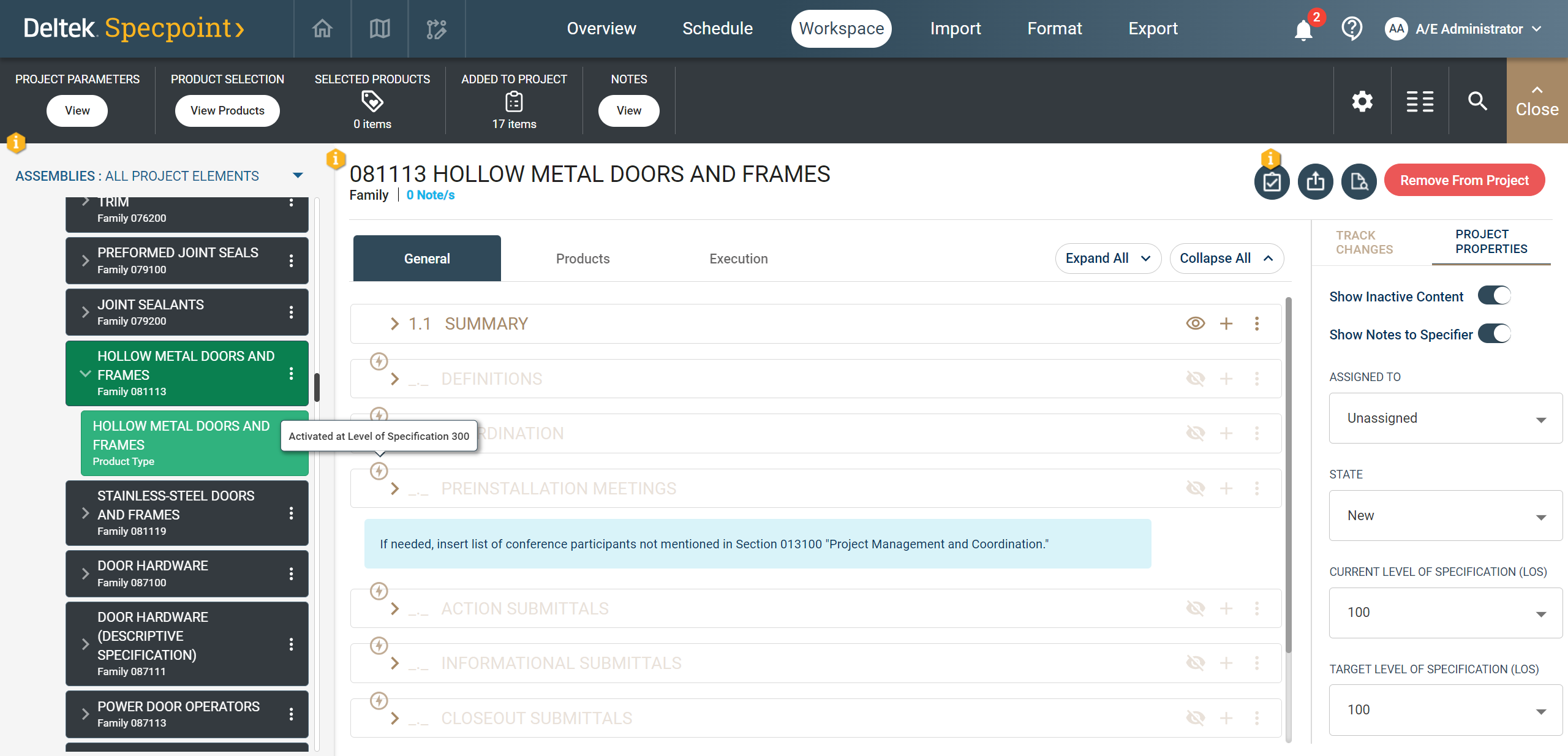The width and height of the screenshot is (1568, 756).
Task: Click the settings gear icon
Action: (x=1362, y=101)
